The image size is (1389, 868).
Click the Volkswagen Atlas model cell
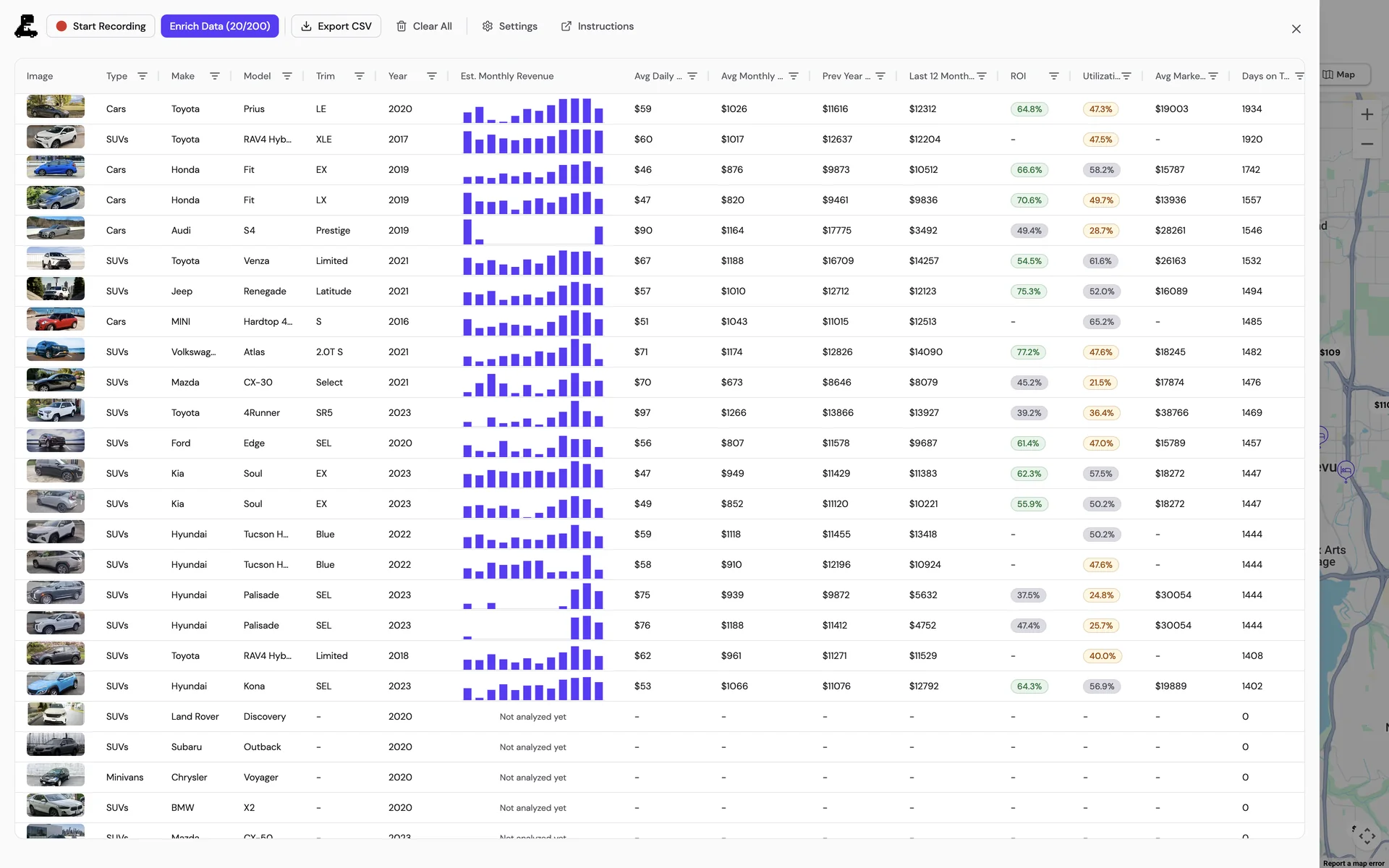click(254, 352)
